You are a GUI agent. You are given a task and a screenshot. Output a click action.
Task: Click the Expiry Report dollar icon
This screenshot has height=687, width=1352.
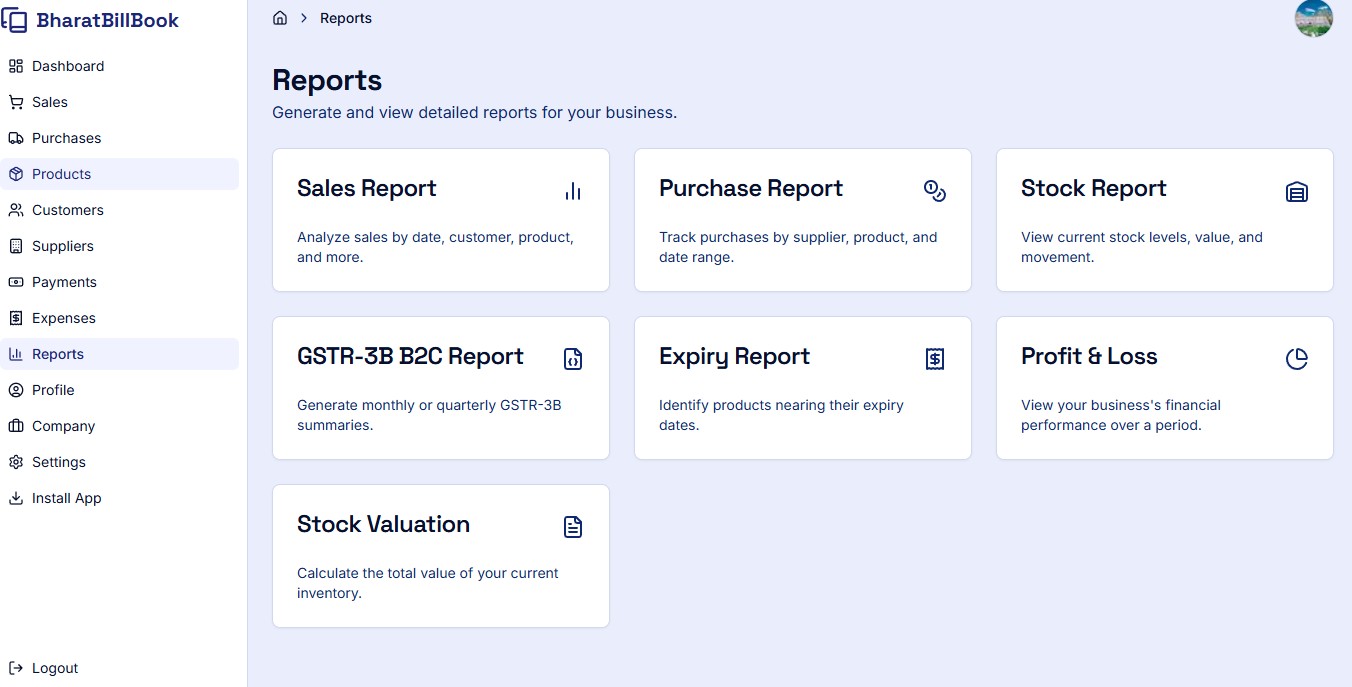935,358
